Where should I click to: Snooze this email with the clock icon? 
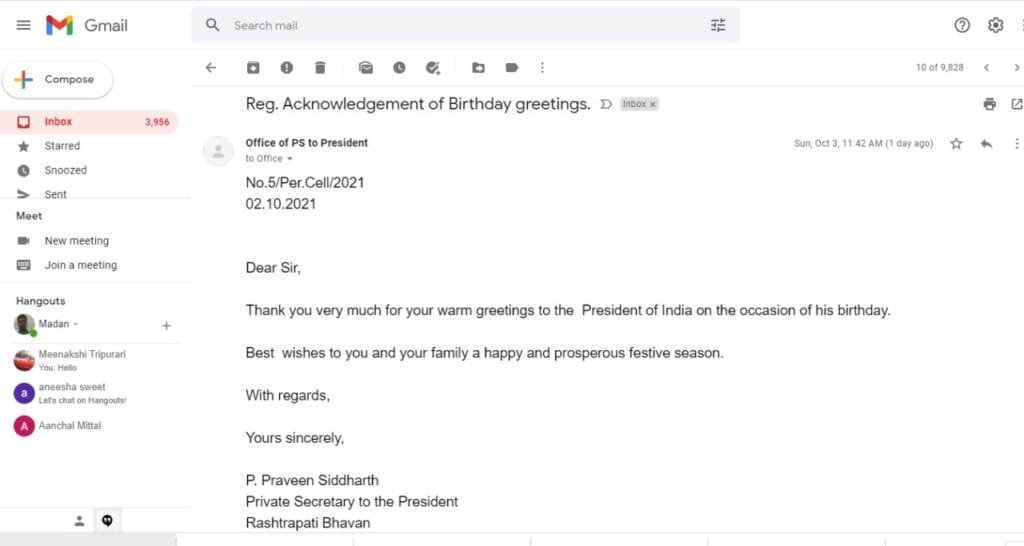click(399, 67)
